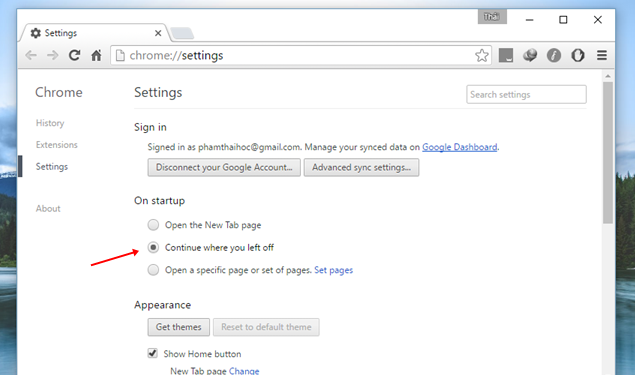Bookmark this page with star icon

482,55
